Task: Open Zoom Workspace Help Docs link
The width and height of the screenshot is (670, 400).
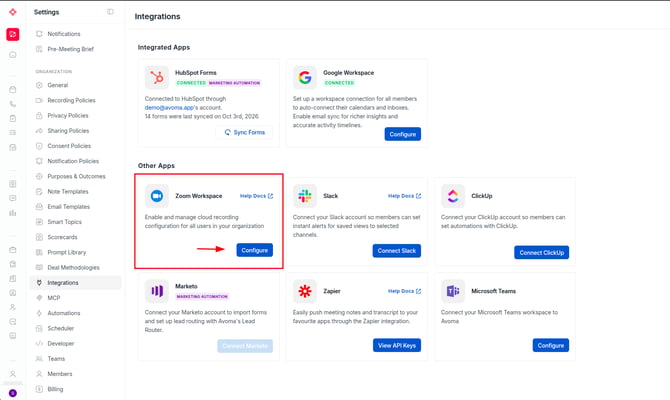Action: point(256,196)
